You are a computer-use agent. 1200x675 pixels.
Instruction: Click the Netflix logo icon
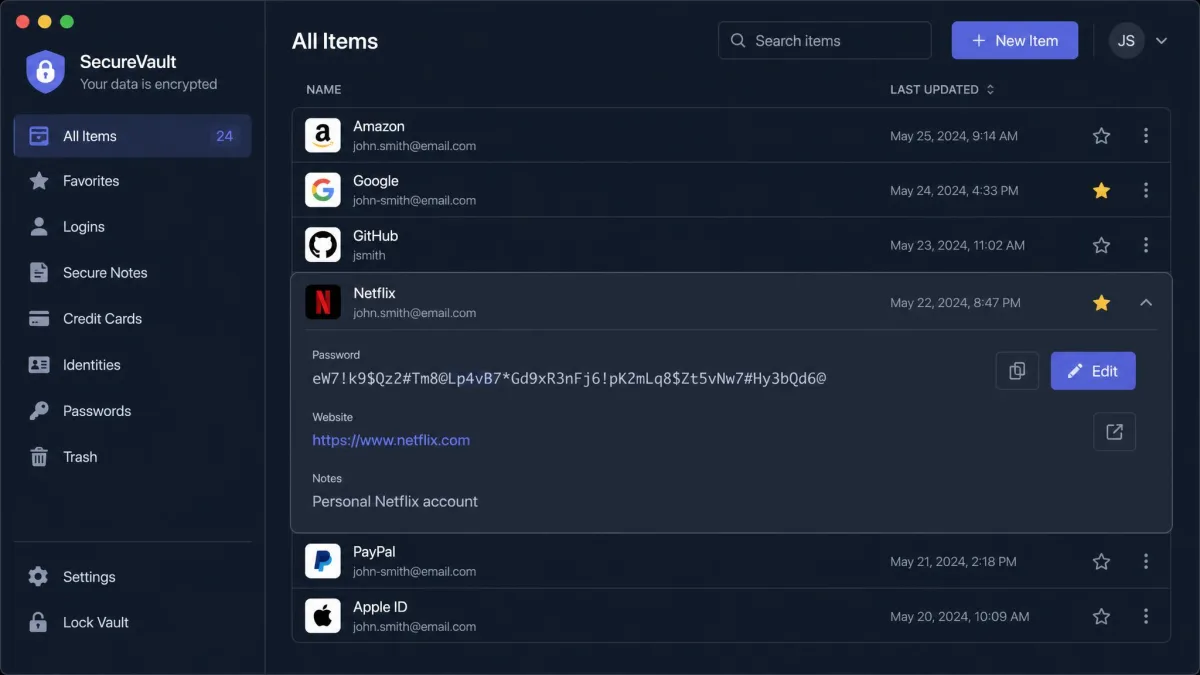point(322,302)
